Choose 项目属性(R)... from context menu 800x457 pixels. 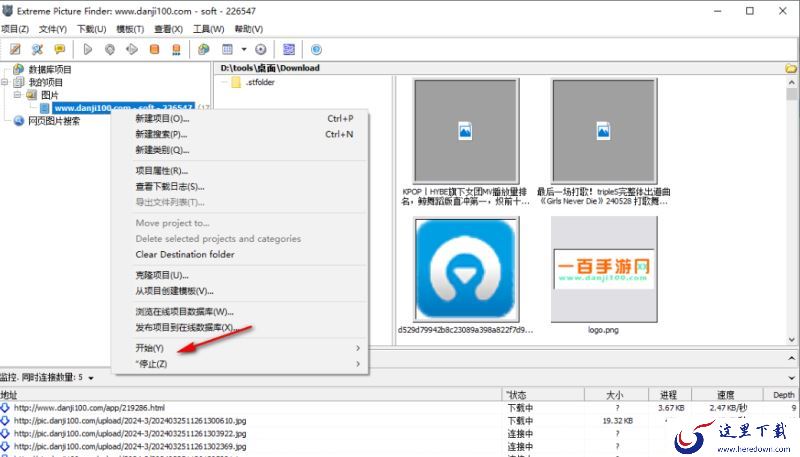(240, 171)
